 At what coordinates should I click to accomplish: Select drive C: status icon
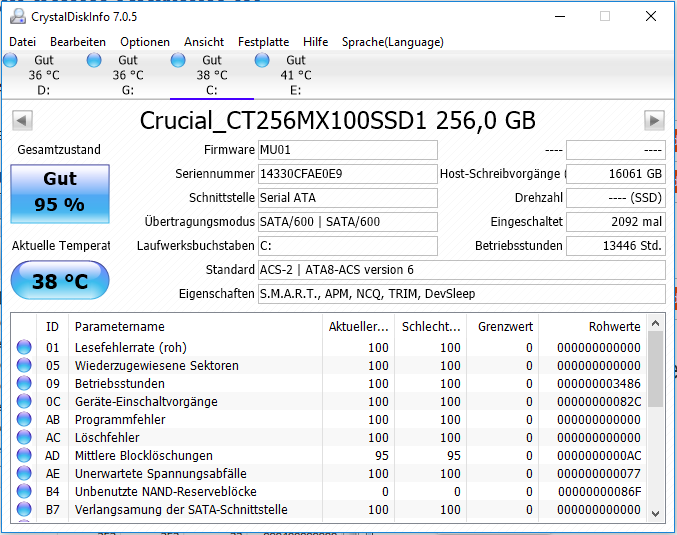pos(178,60)
